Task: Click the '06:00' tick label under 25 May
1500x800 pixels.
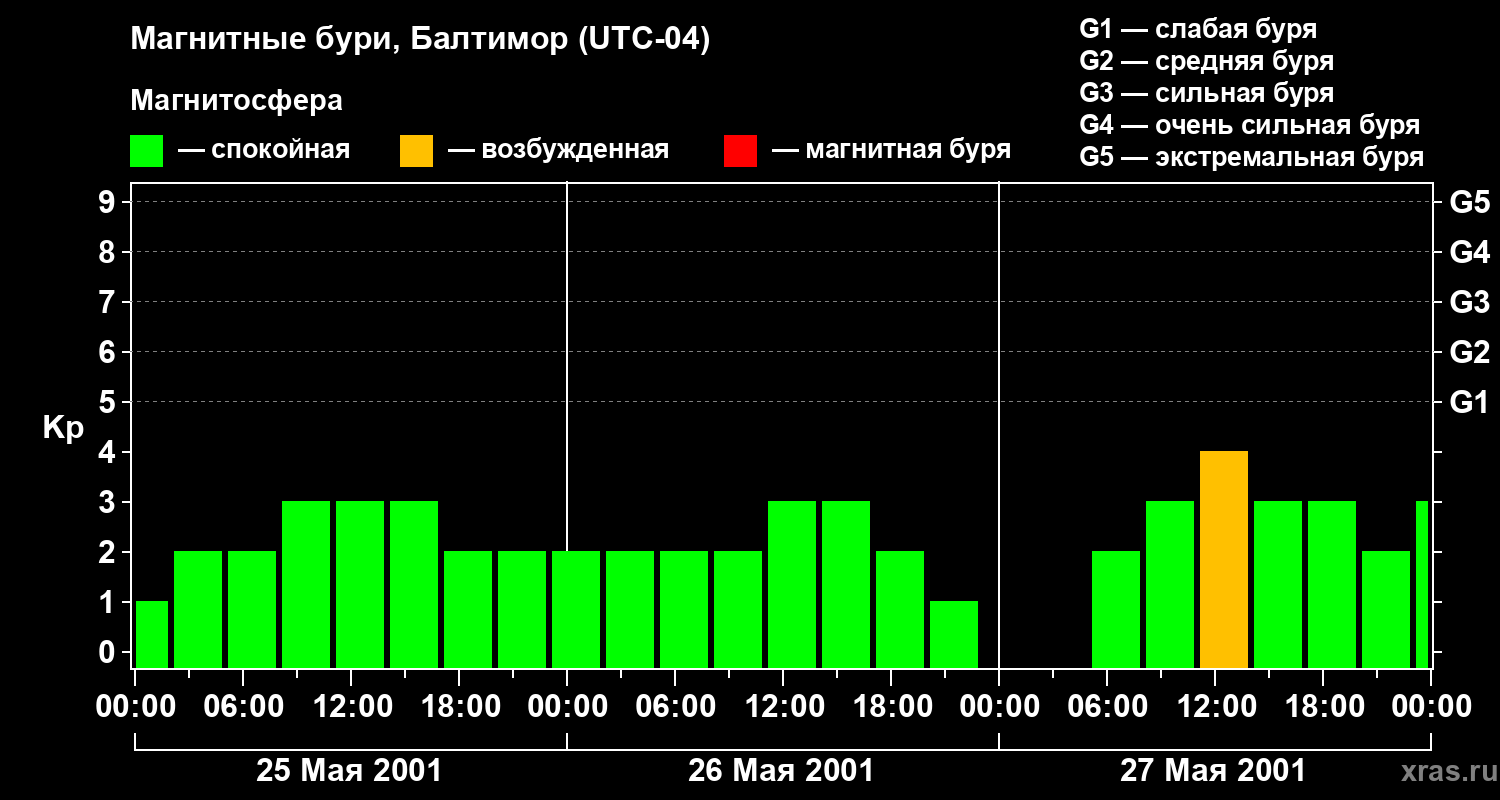Action: pos(244,707)
